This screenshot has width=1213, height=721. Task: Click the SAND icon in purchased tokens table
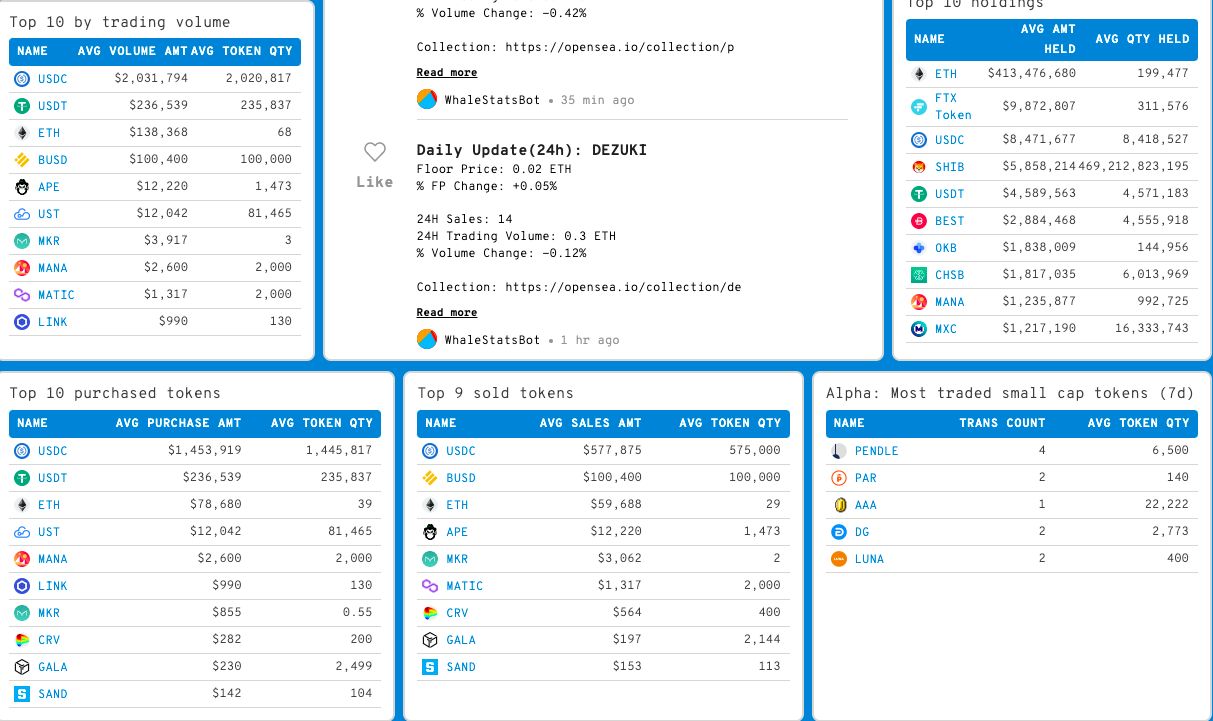22,694
